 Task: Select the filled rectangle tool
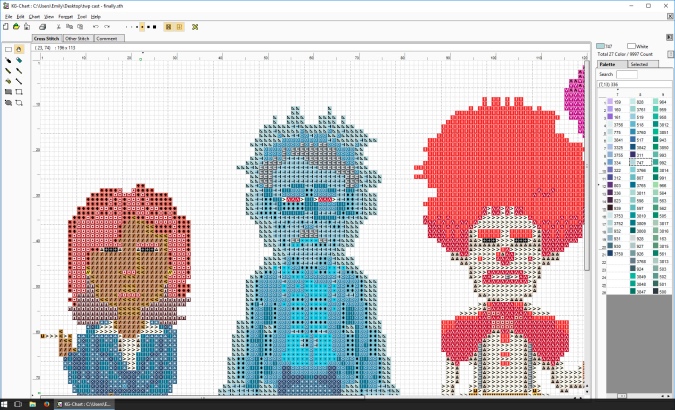8,92
